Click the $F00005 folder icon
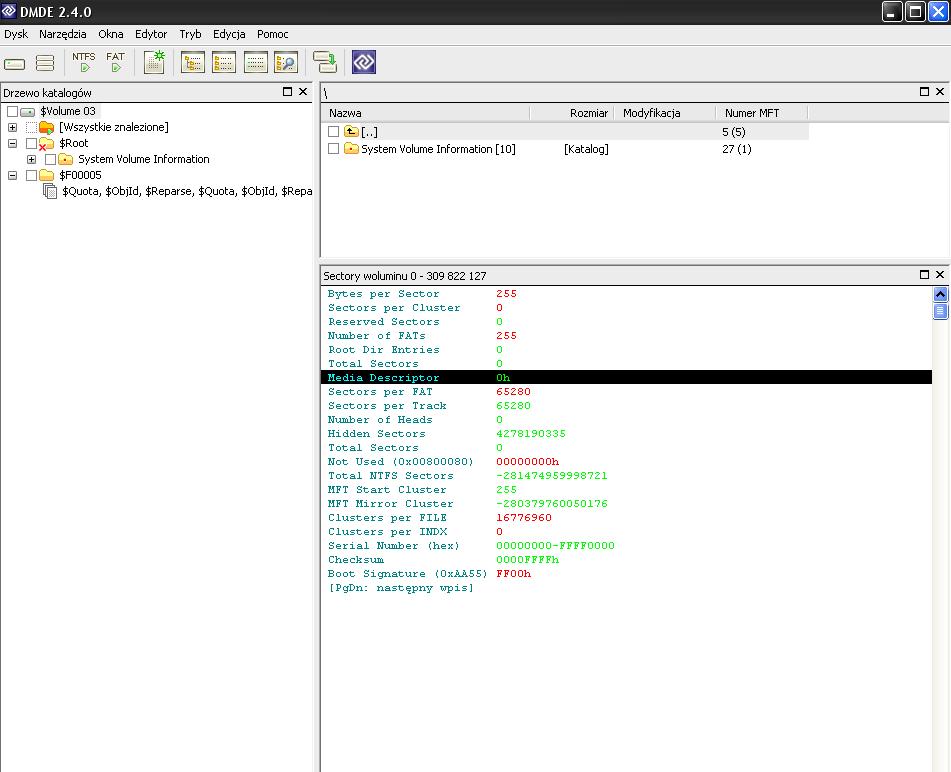The width and height of the screenshot is (951, 772). 47,175
